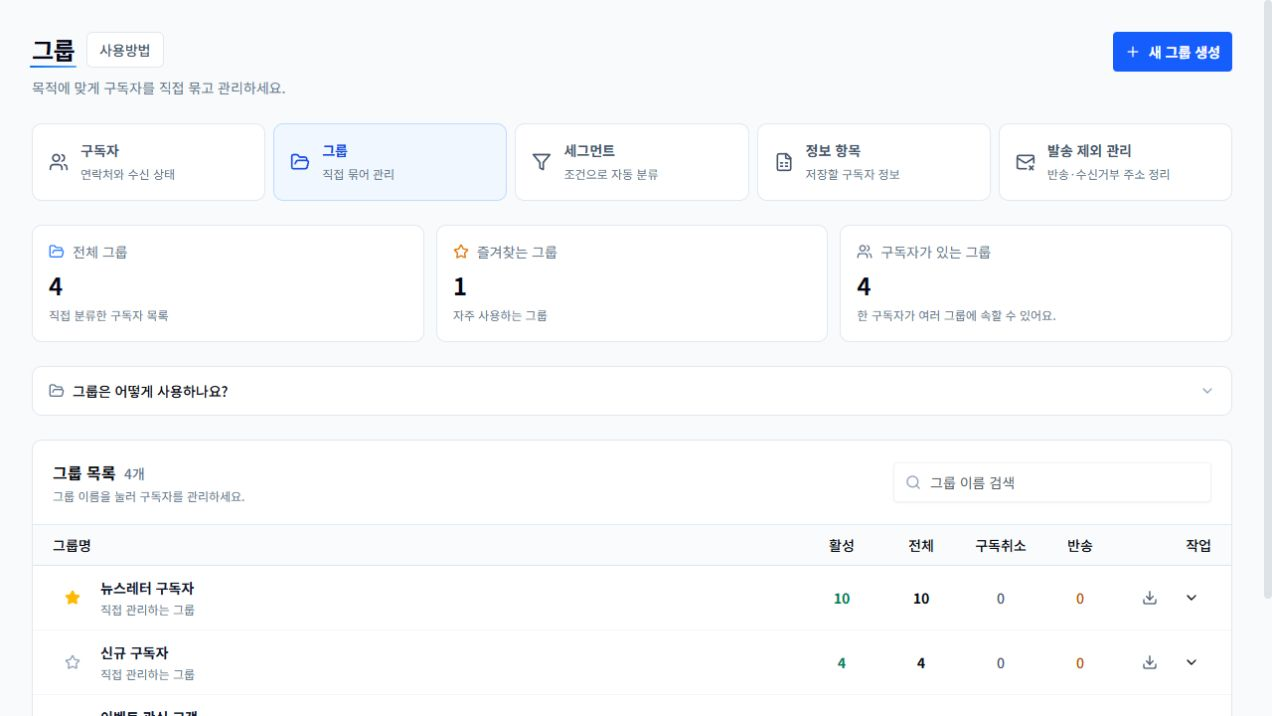Viewport: 1272px width, 716px height.
Task: Expand the 그룹은 어떻게 사용하나요? section
Action: [x=632, y=391]
